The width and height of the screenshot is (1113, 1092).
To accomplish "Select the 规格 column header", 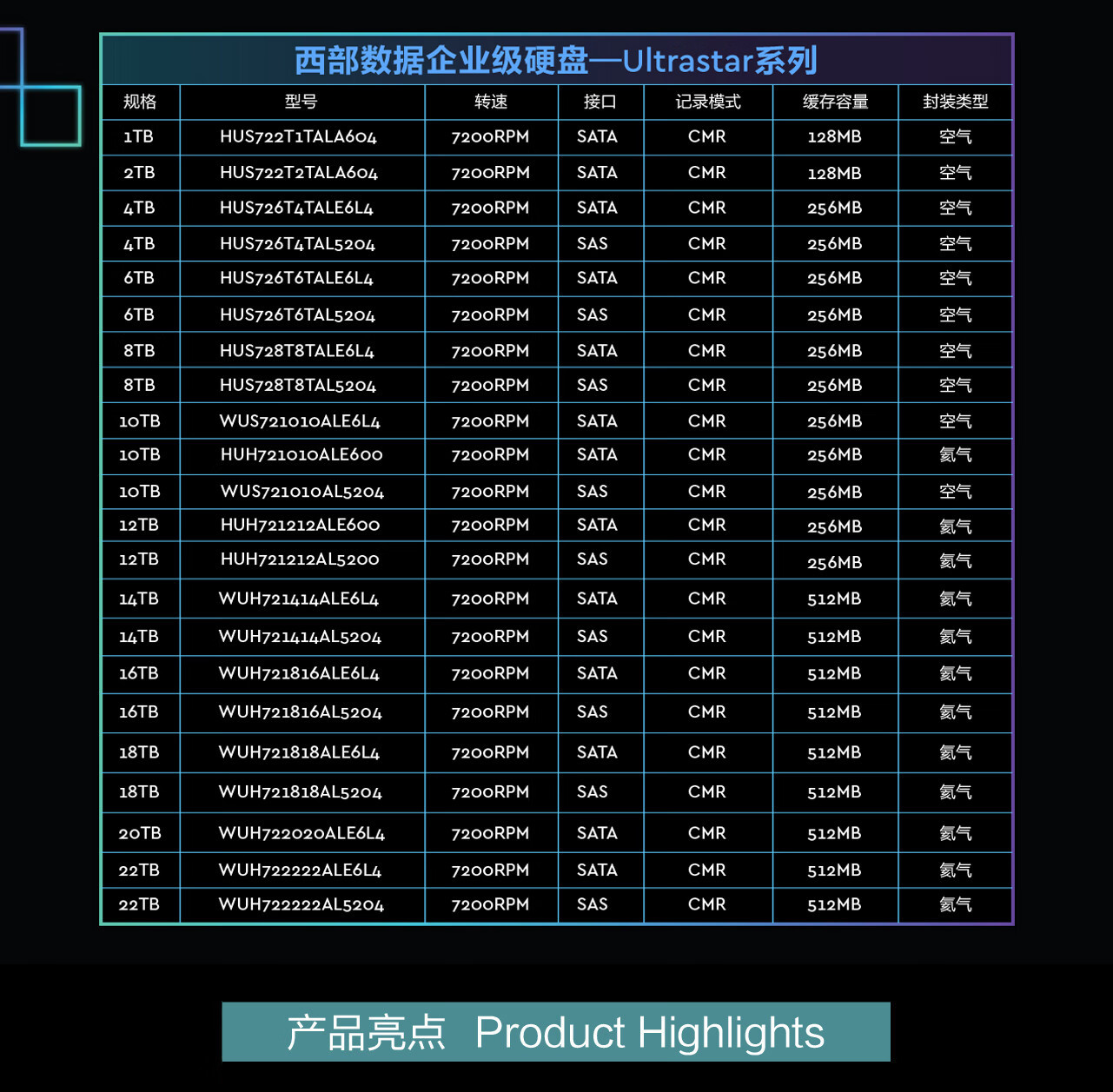I will [140, 102].
